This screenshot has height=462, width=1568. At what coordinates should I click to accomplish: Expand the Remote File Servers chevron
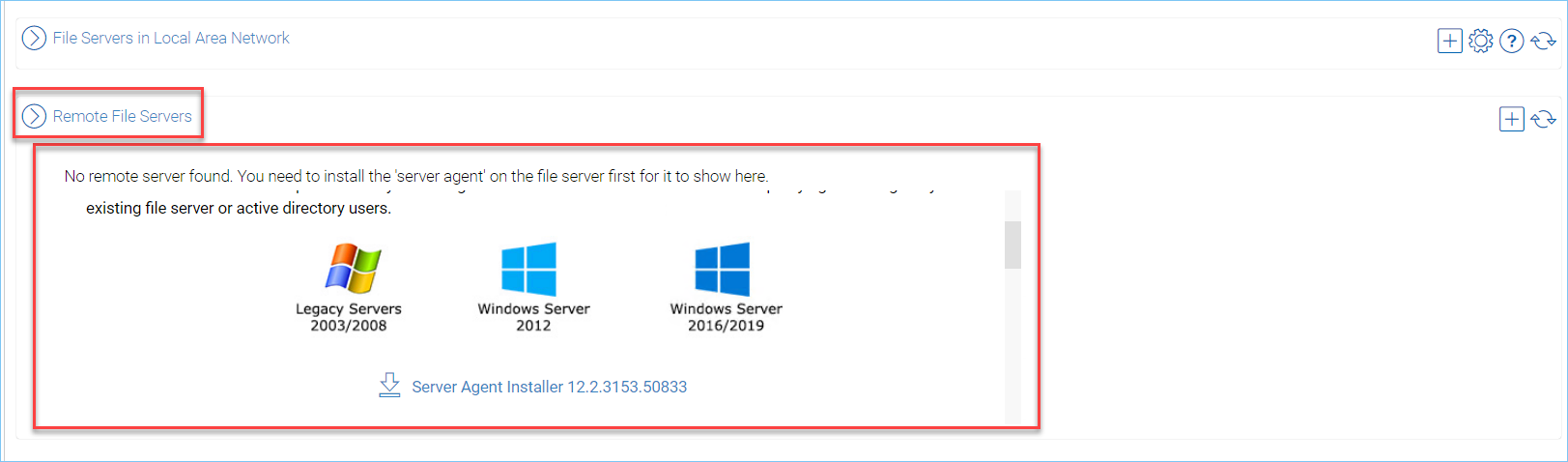click(34, 116)
